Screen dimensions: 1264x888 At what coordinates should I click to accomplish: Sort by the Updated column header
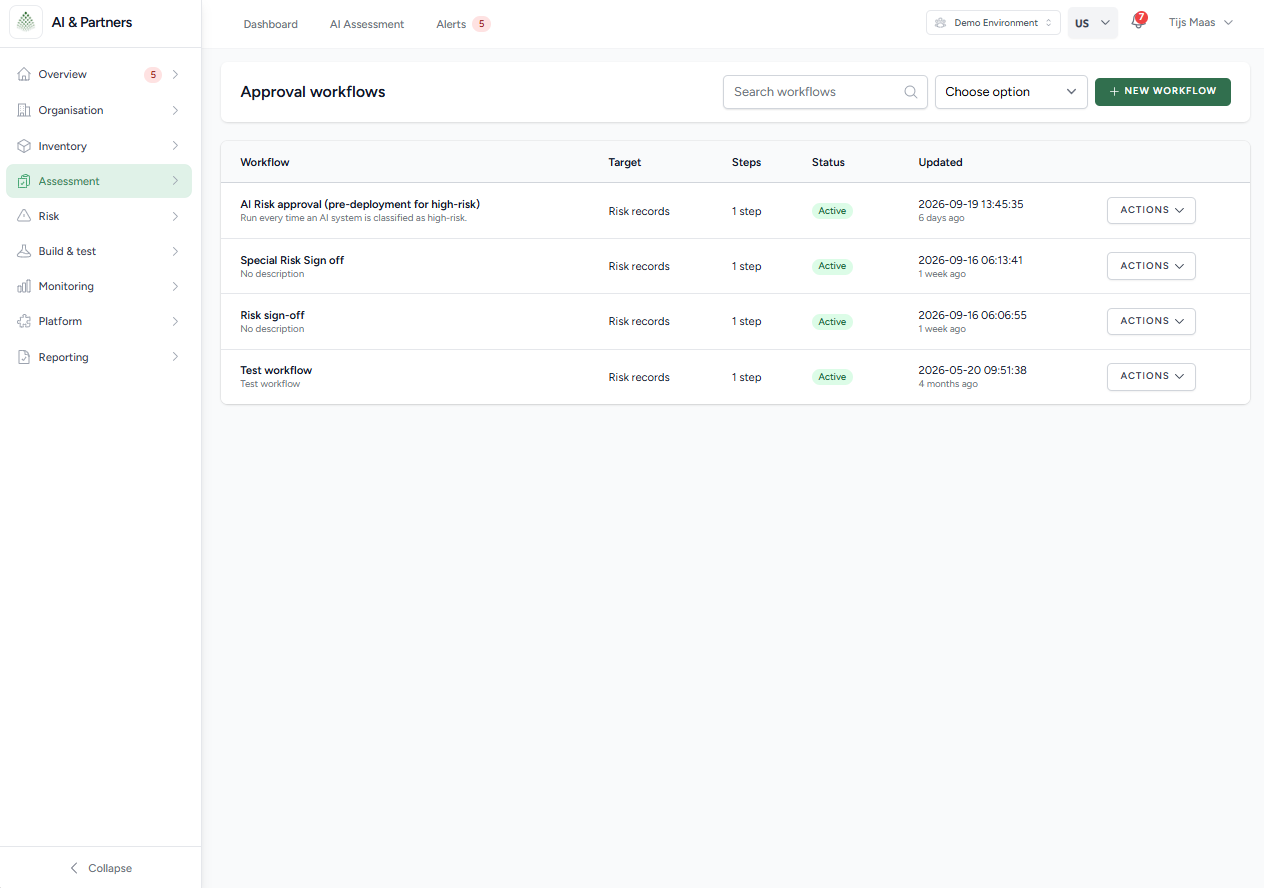coord(940,162)
